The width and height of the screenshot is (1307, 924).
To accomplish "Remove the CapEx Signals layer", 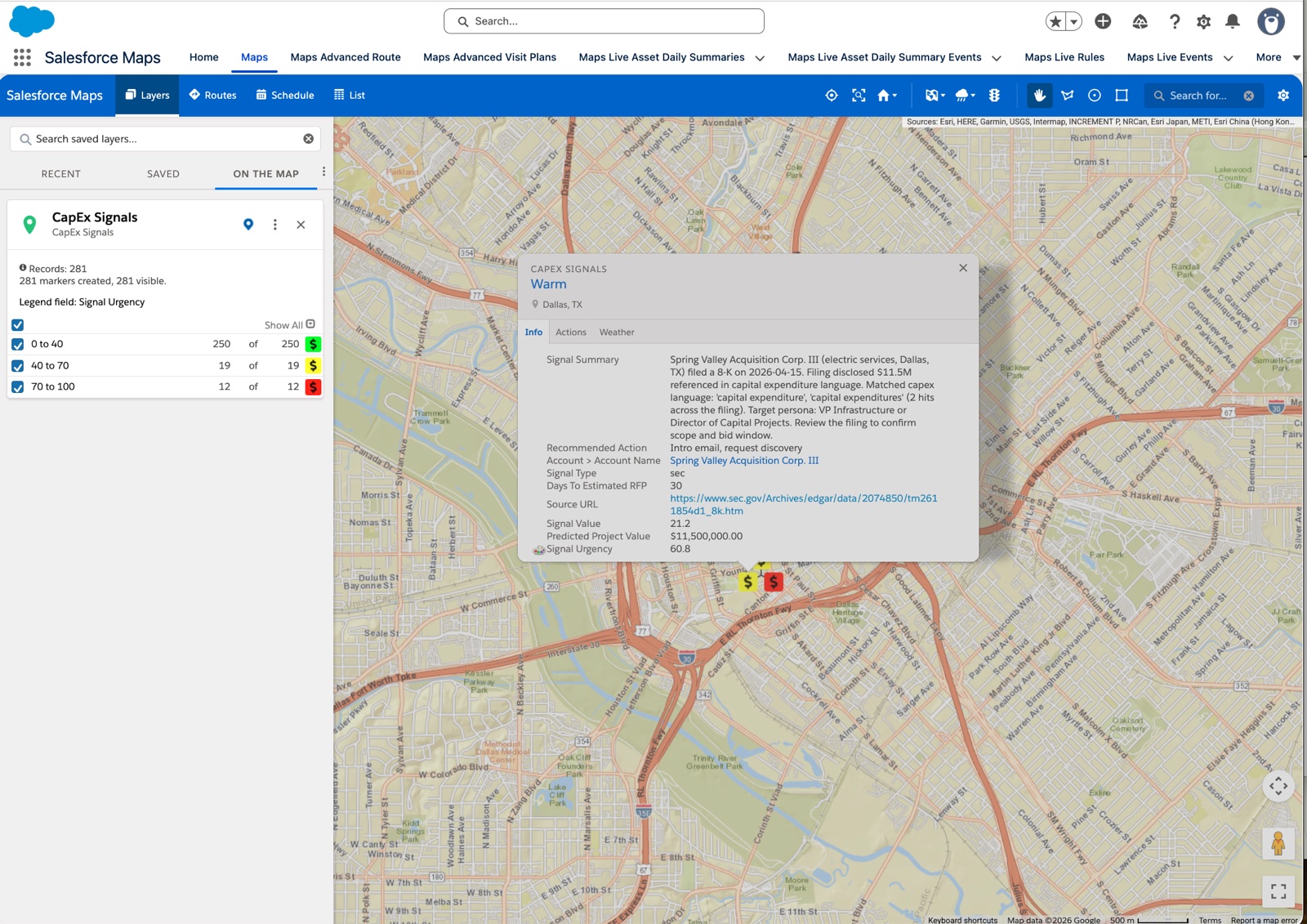I will pyautogui.click(x=301, y=225).
